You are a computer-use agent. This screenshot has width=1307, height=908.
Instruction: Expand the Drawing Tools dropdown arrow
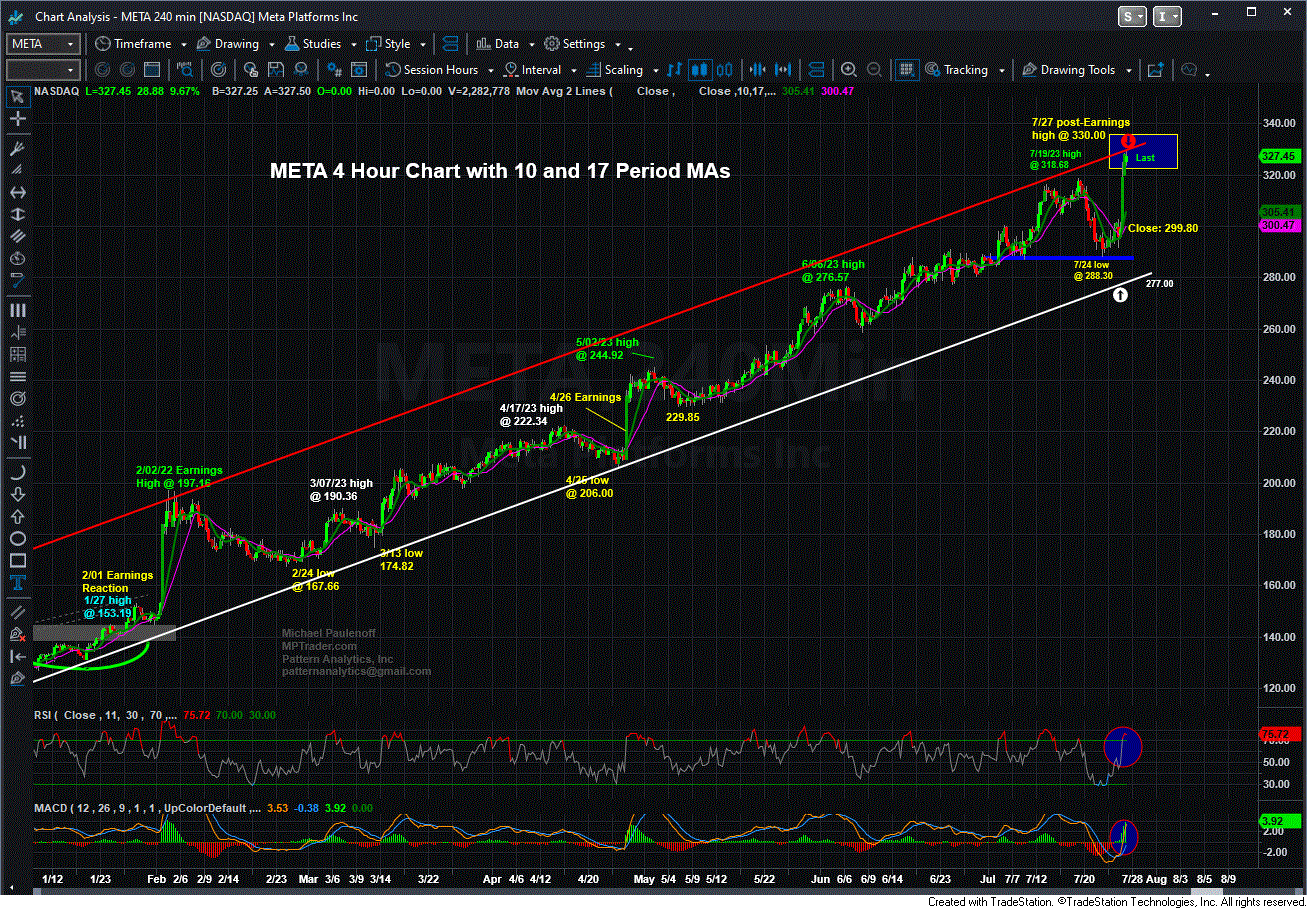tap(1129, 71)
